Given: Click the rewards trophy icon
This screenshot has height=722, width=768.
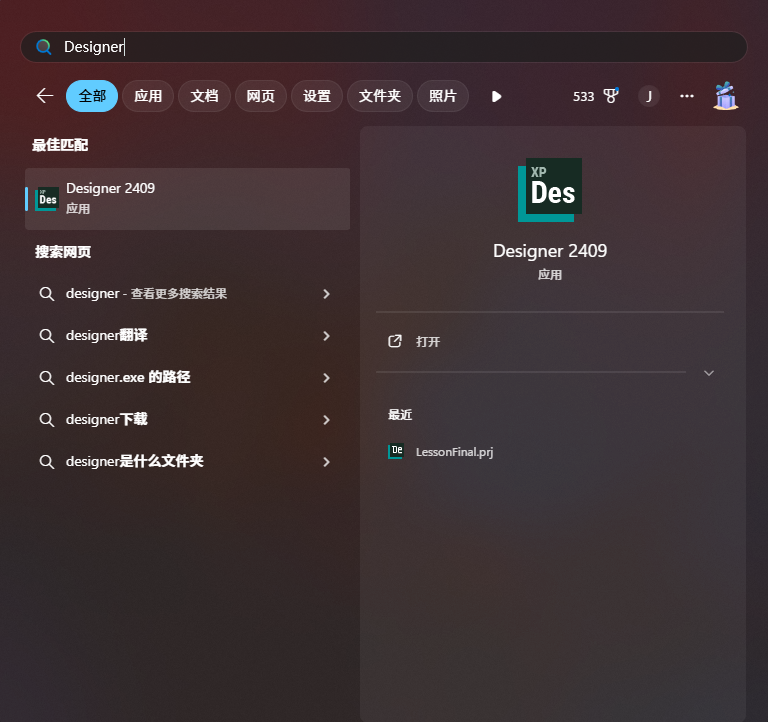Looking at the screenshot, I should pos(611,96).
